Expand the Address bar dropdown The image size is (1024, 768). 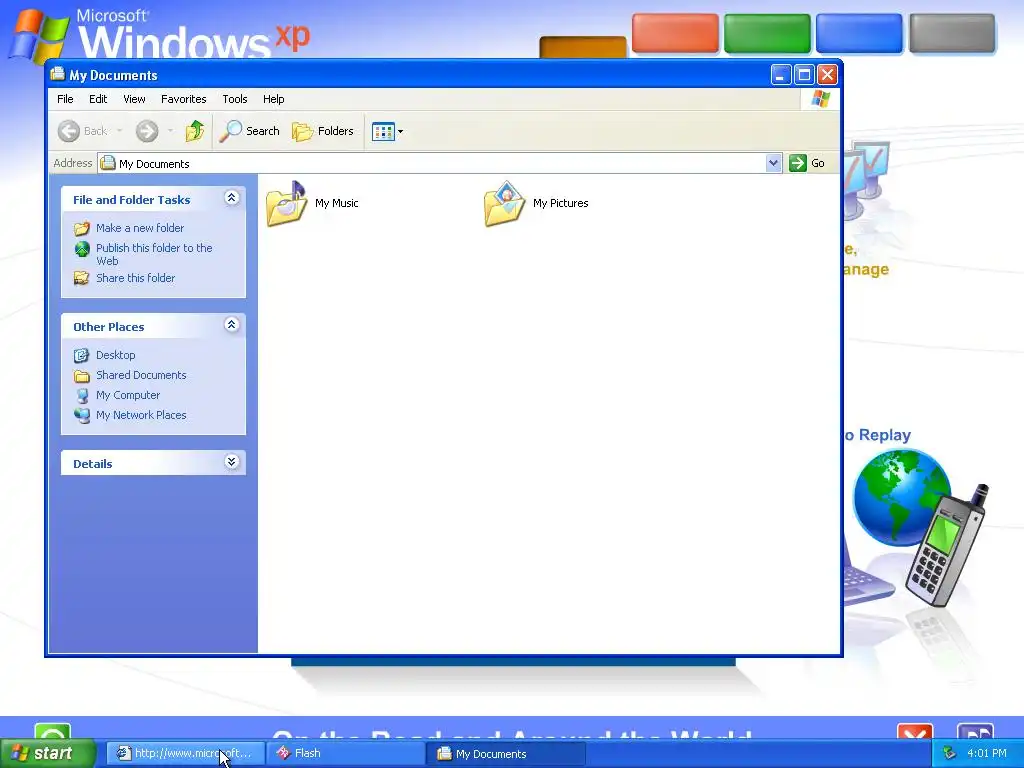pyautogui.click(x=773, y=163)
